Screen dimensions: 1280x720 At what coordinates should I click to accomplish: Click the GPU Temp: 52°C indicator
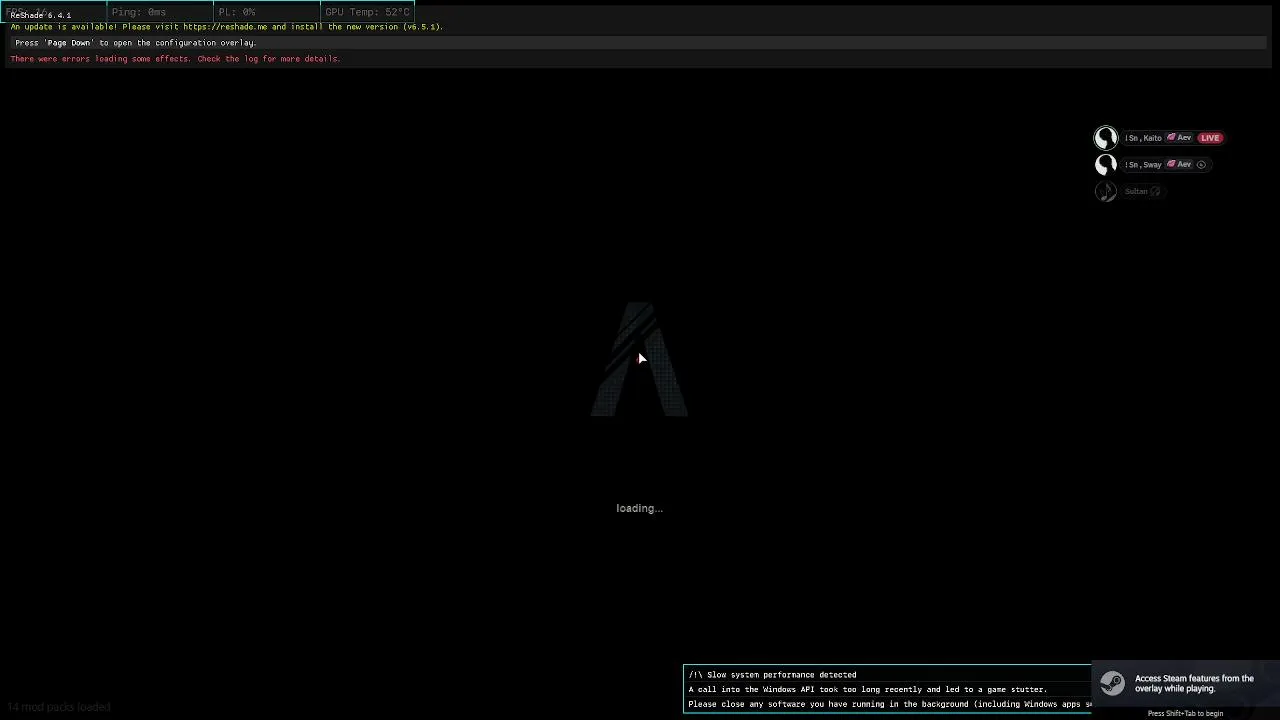pyautogui.click(x=367, y=12)
